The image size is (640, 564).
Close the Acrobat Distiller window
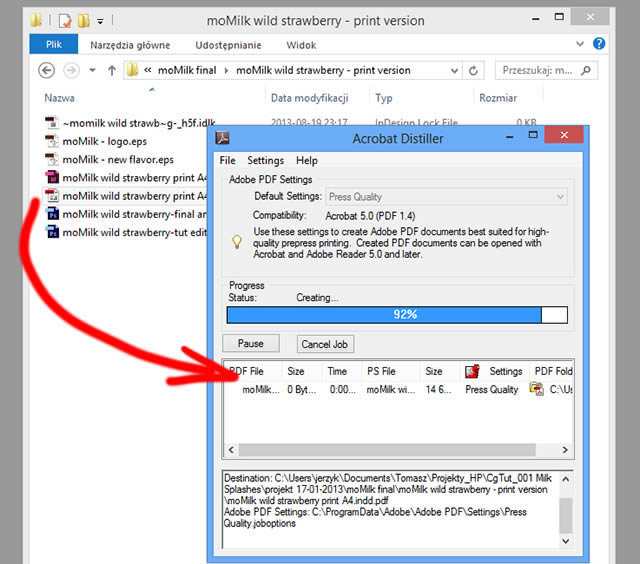click(564, 135)
